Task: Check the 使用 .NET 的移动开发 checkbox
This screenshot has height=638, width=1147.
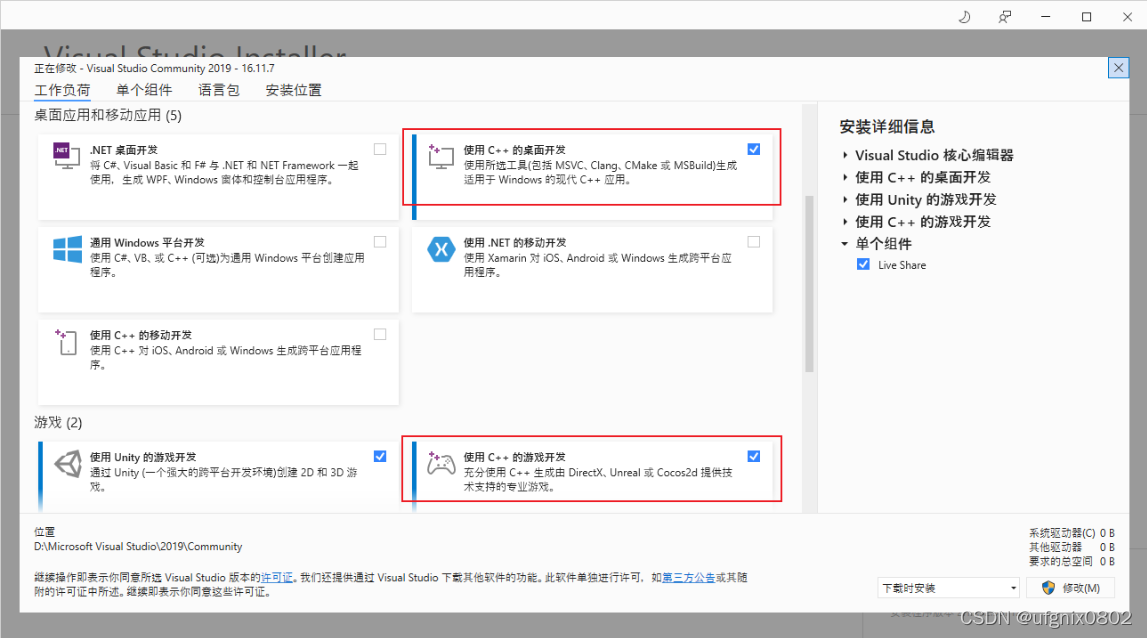Action: 754,242
